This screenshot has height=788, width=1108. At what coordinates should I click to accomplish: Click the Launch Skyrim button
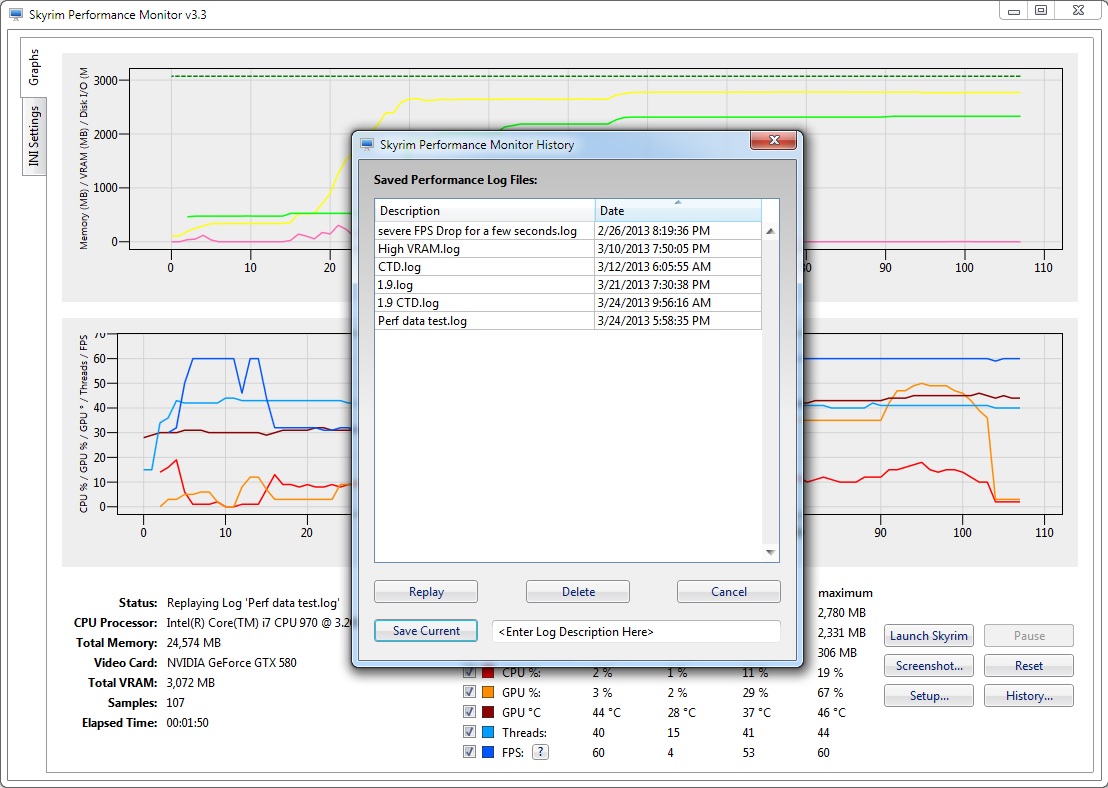pos(928,636)
